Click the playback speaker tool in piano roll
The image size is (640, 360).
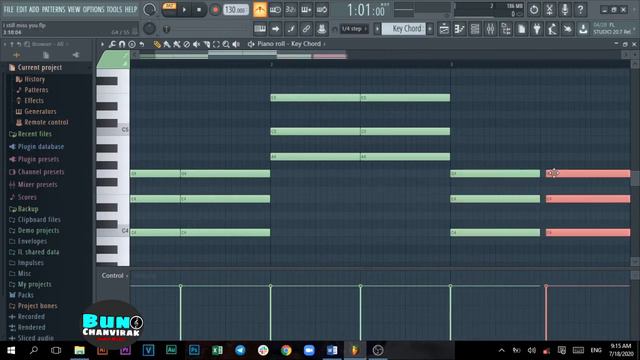point(236,44)
